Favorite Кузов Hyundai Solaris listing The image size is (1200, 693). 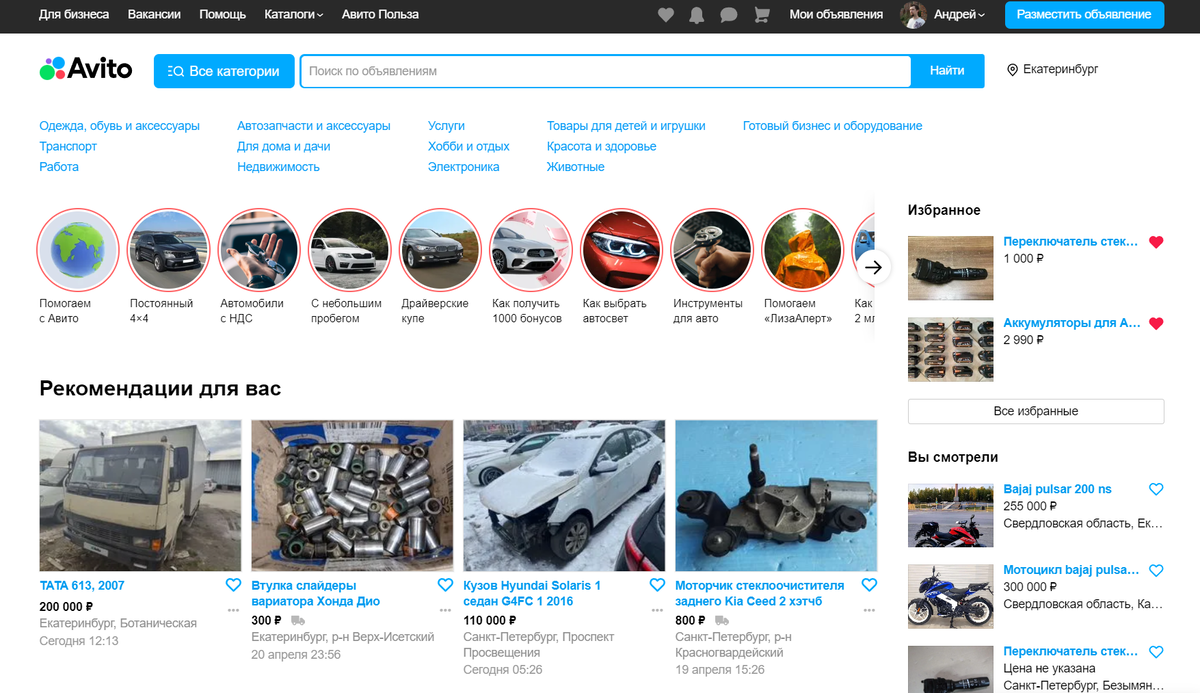coord(657,585)
